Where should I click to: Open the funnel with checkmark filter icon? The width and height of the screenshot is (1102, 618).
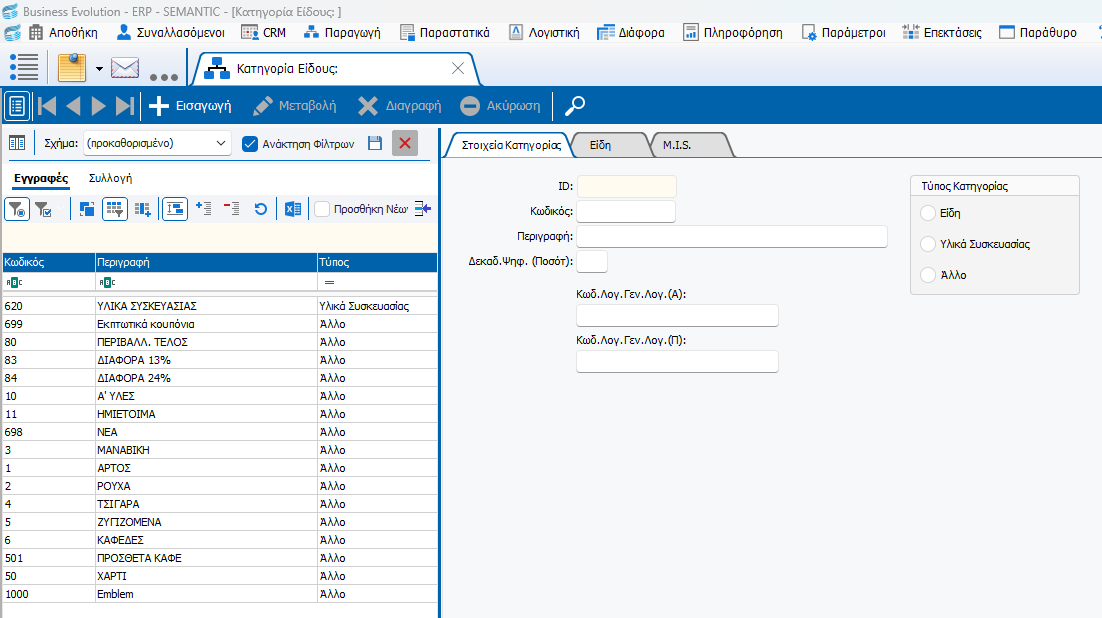[x=44, y=210]
